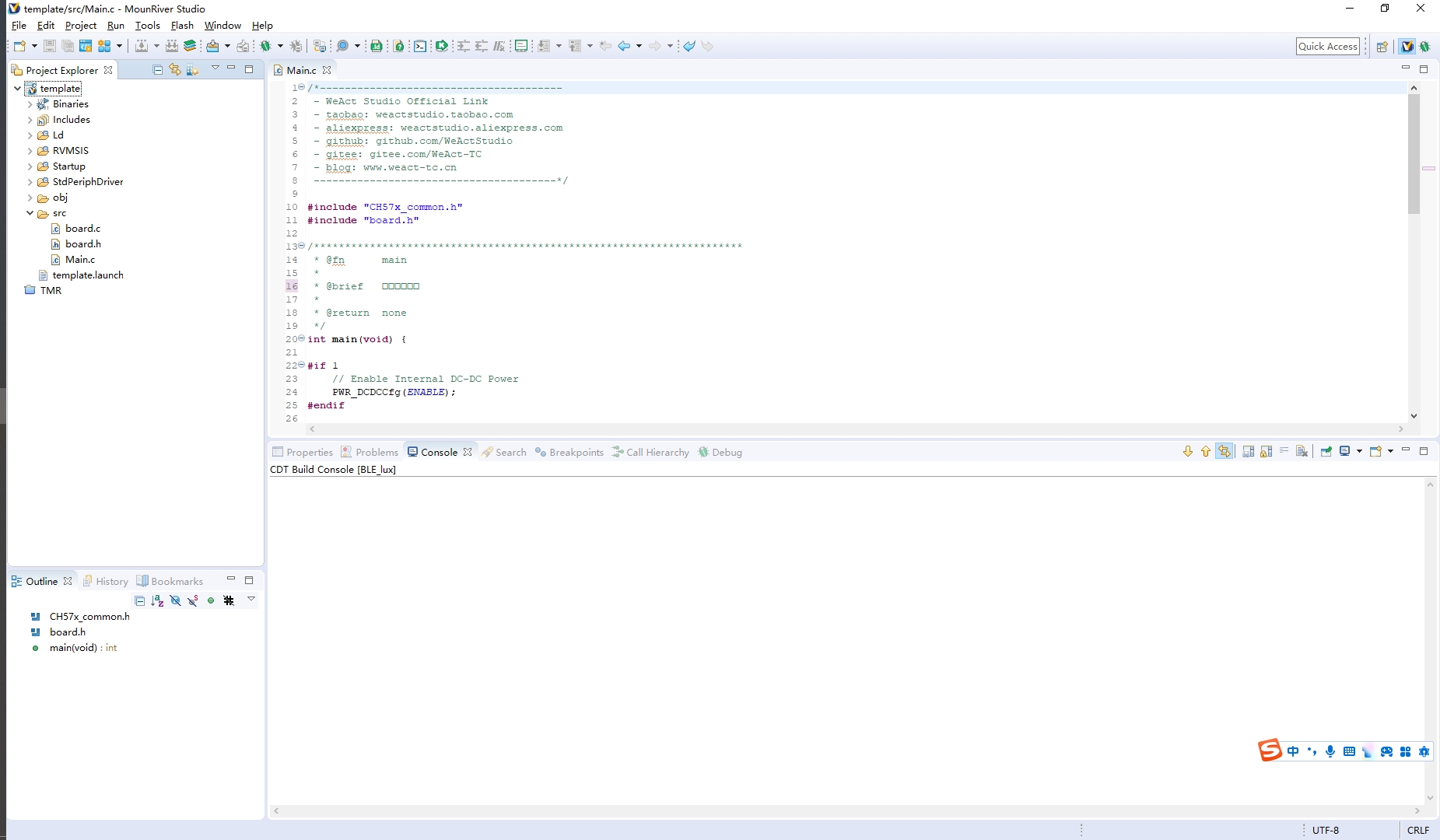Click Collapse All in Project Explorer
Screen dimensions: 1440x840
pyautogui.click(x=158, y=70)
